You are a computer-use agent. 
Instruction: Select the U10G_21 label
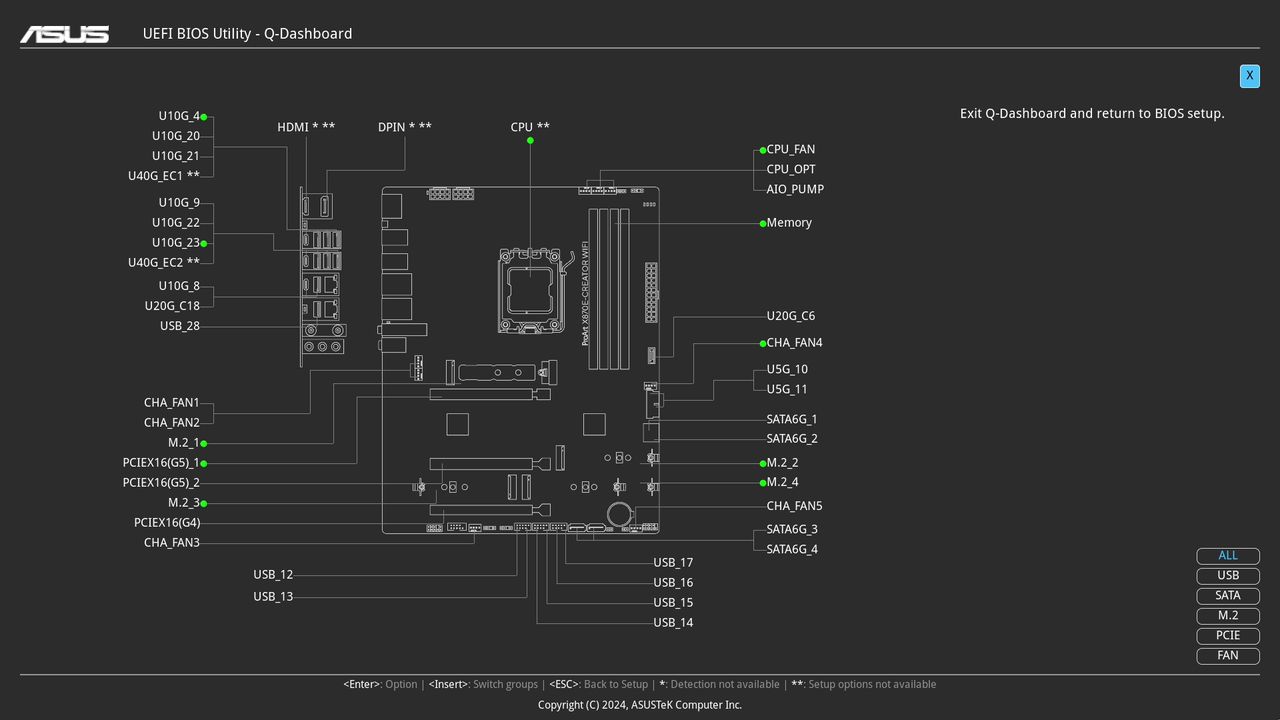point(176,156)
